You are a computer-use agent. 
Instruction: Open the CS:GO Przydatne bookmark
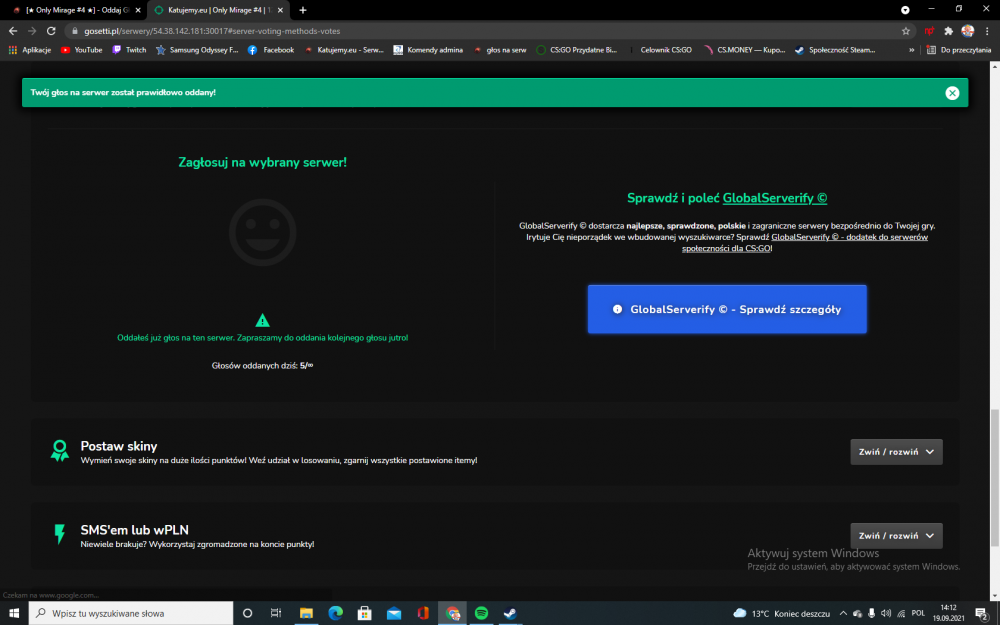(577, 50)
